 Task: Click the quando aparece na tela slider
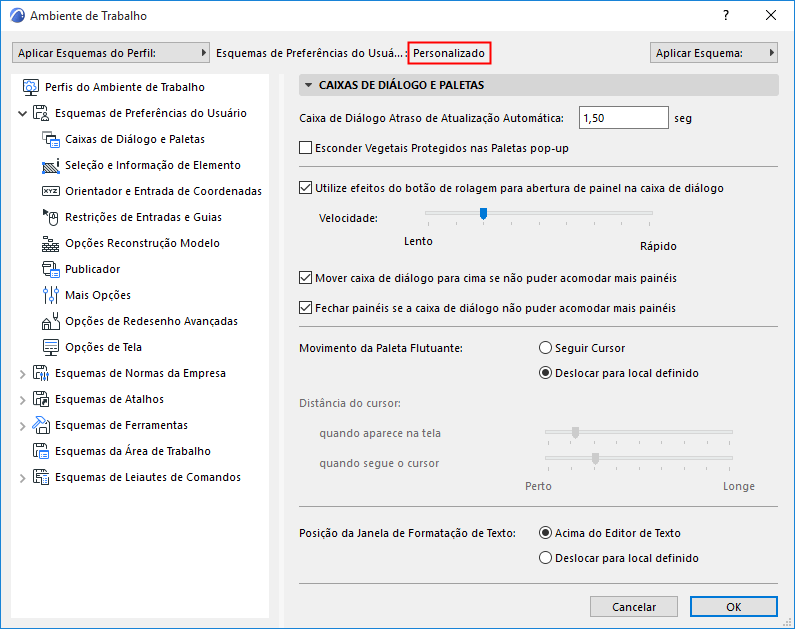point(575,432)
